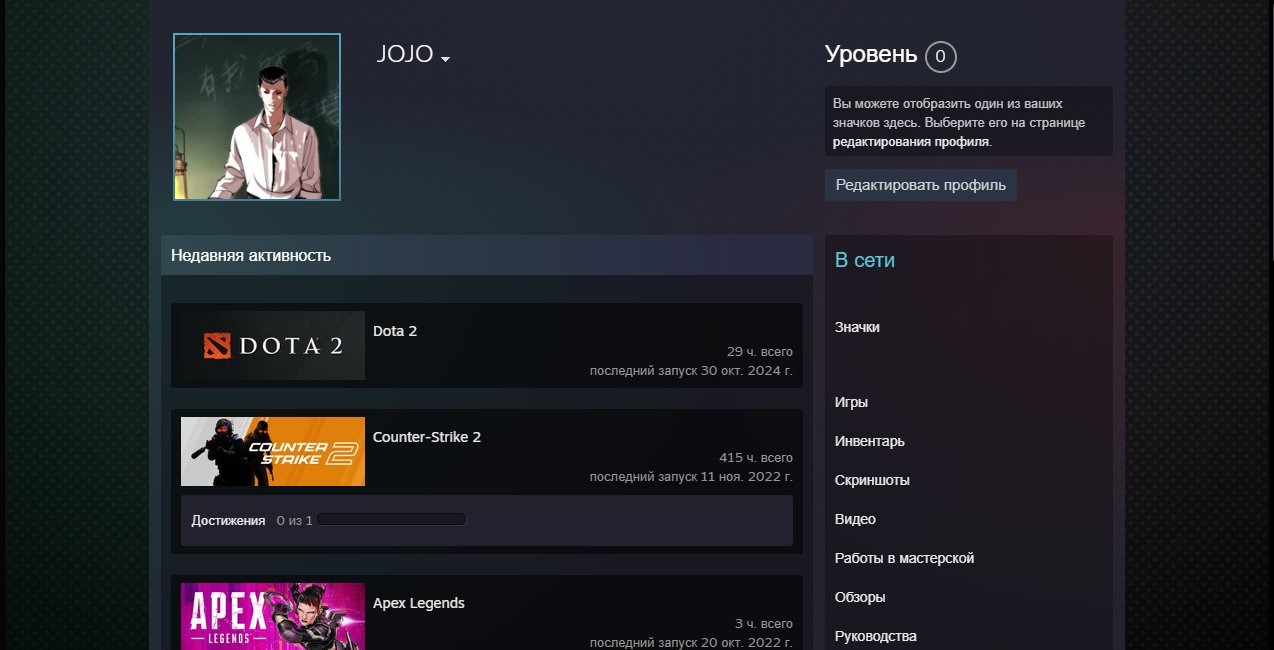
Task: Open the Dota 2 title link
Action: coord(395,331)
